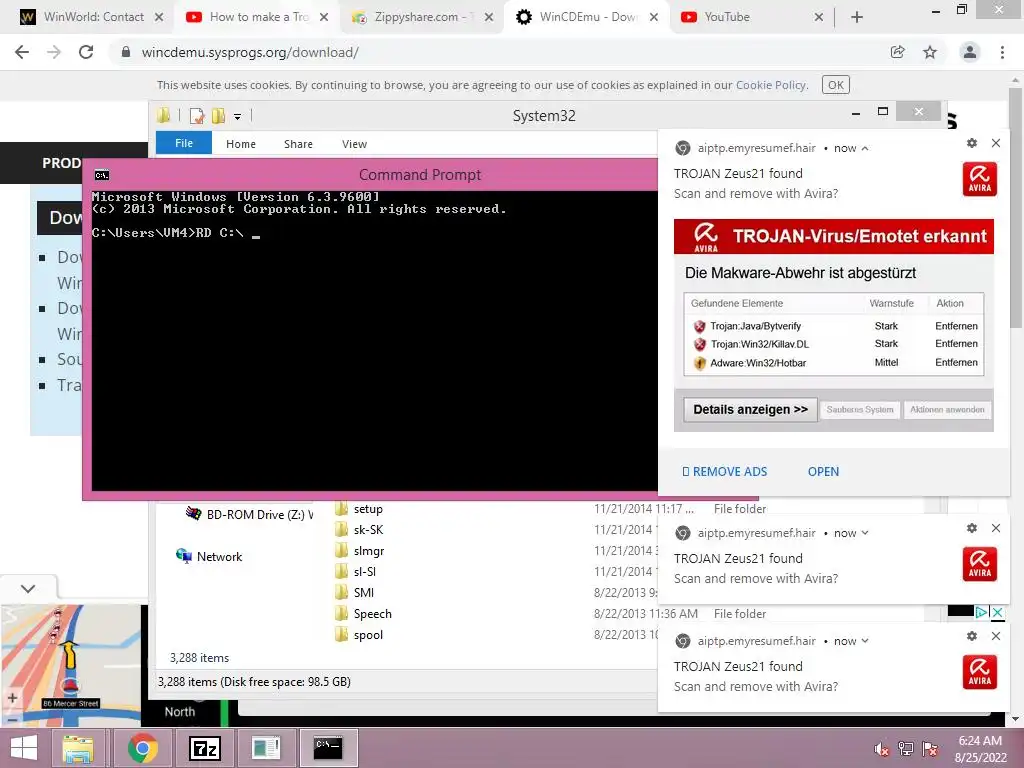Image resolution: width=1024 pixels, height=768 pixels.
Task: Click the properties icon in System32 quick access toolbar
Action: (197, 116)
